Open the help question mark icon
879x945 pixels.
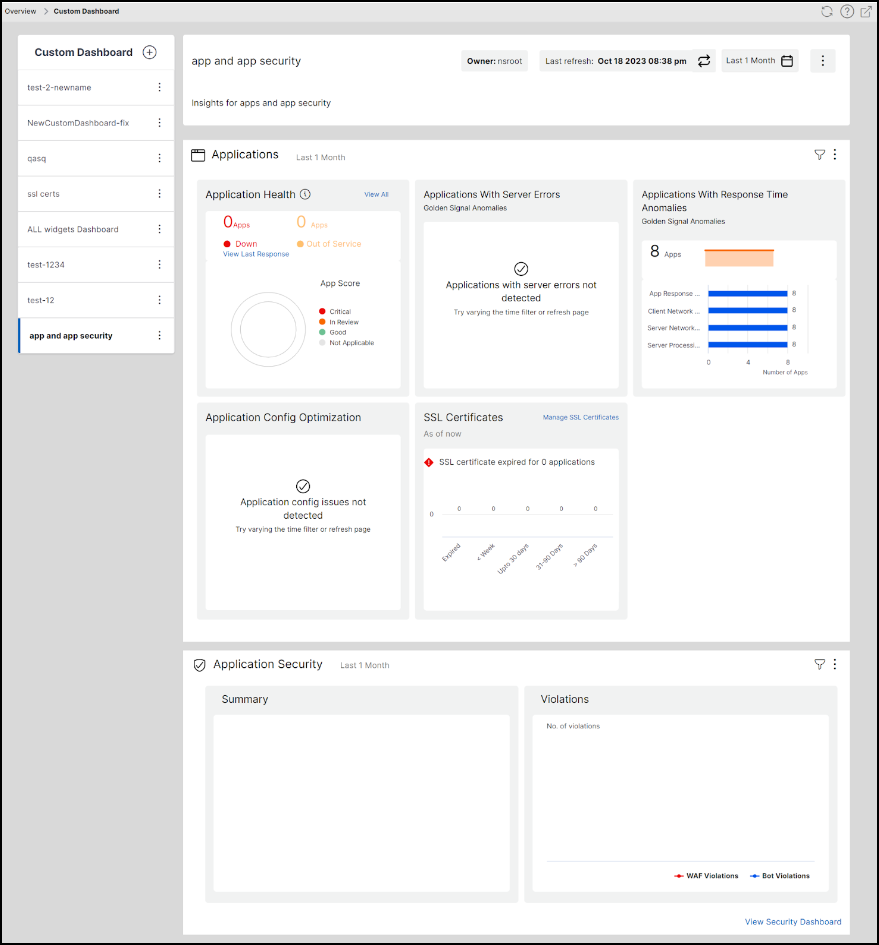pyautogui.click(x=847, y=11)
